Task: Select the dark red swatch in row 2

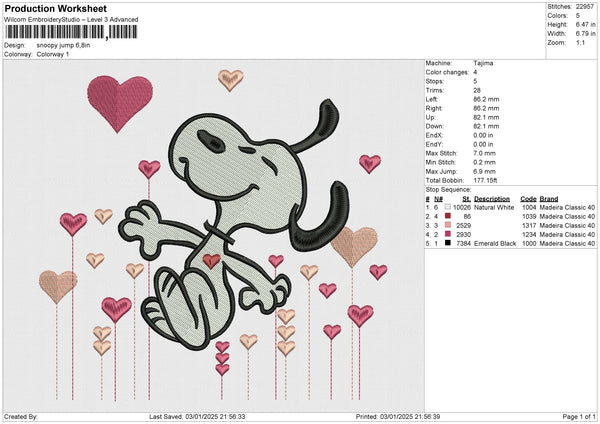Action: click(447, 216)
